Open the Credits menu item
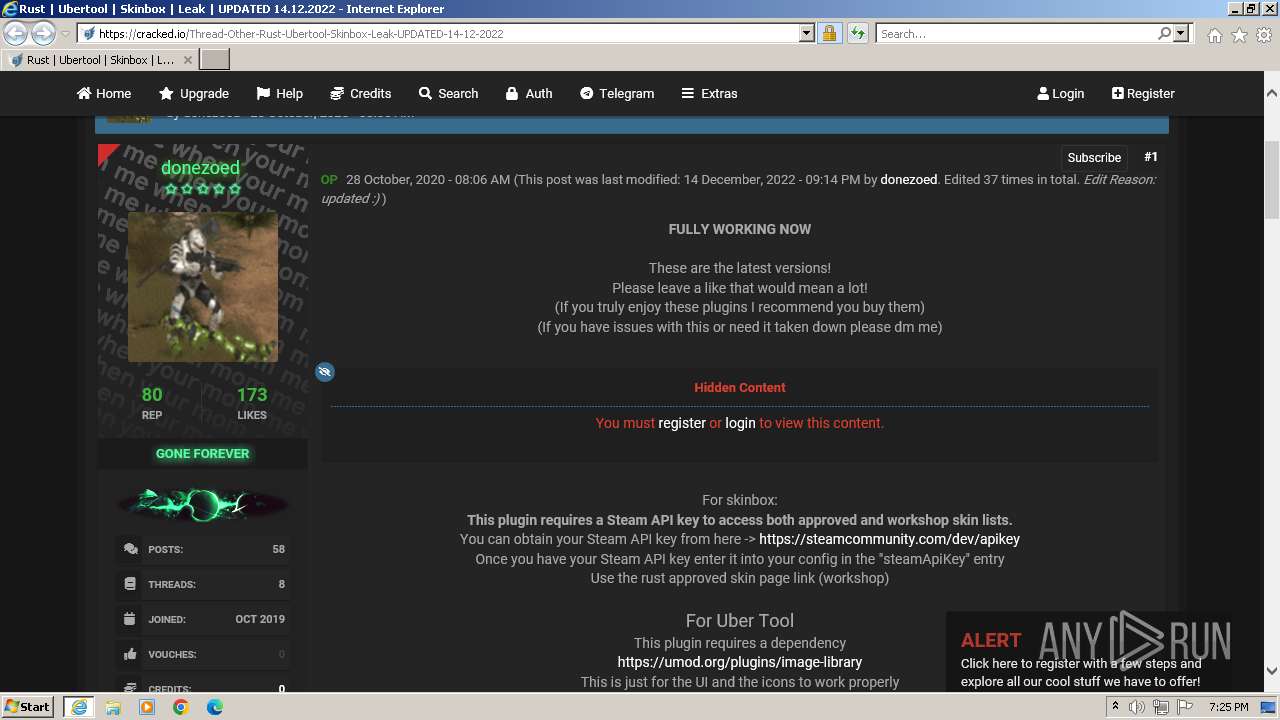 pos(360,93)
